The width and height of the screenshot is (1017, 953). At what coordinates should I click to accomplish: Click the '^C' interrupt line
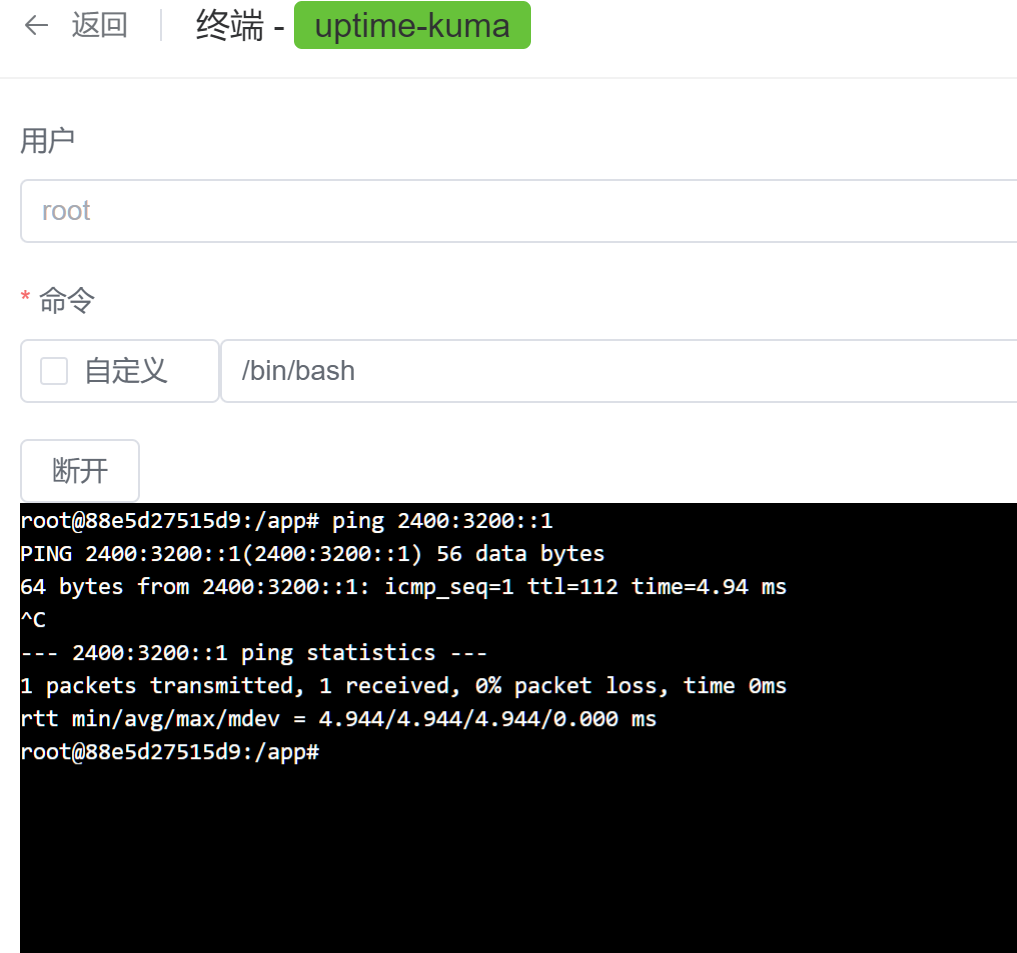click(33, 620)
